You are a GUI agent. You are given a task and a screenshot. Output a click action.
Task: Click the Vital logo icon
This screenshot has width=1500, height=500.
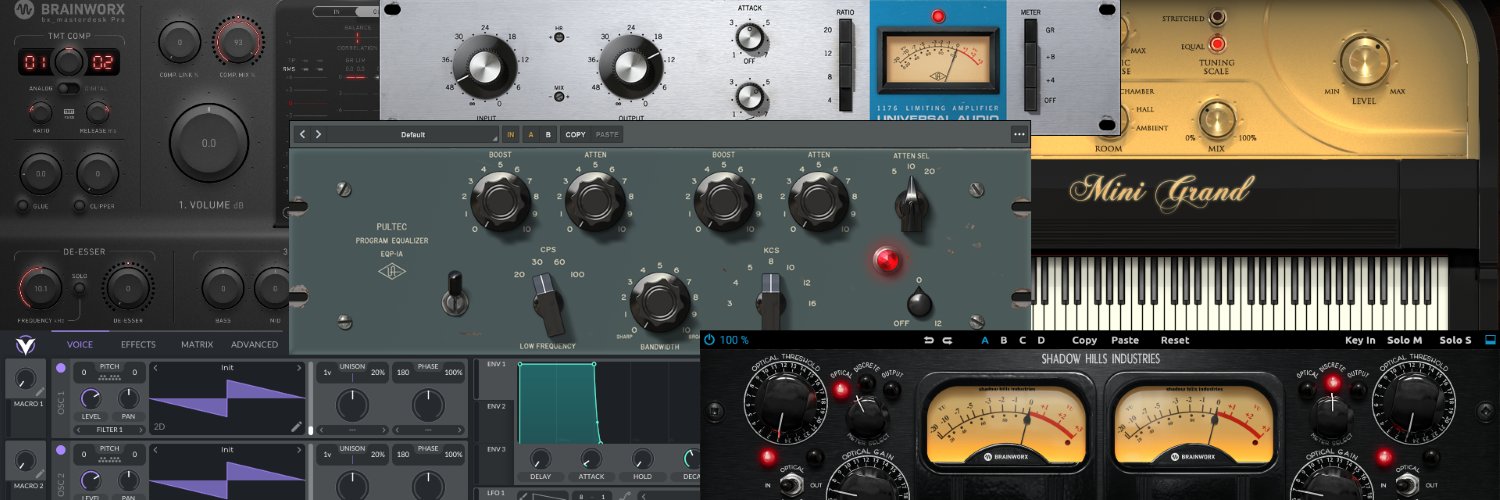coord(23,345)
